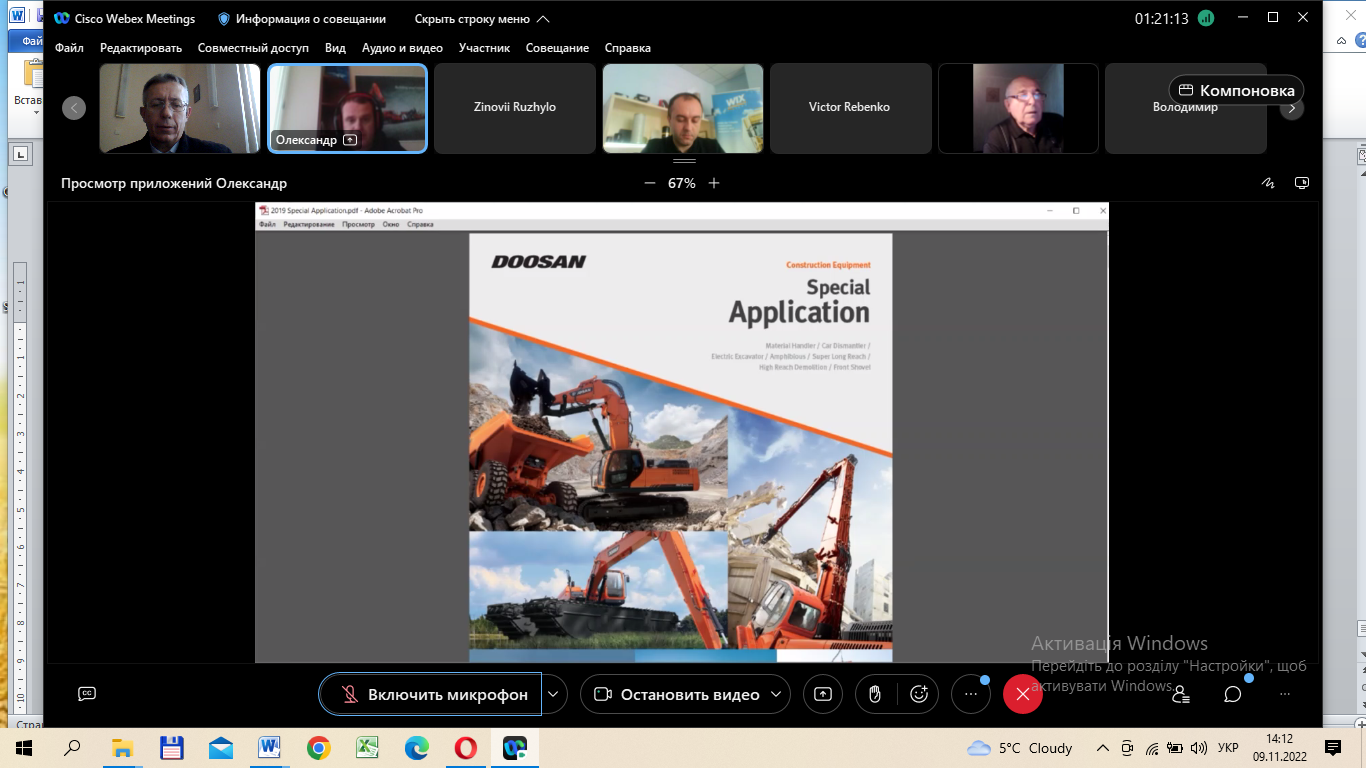
Task: Click Информация о совещании
Action: (x=301, y=19)
